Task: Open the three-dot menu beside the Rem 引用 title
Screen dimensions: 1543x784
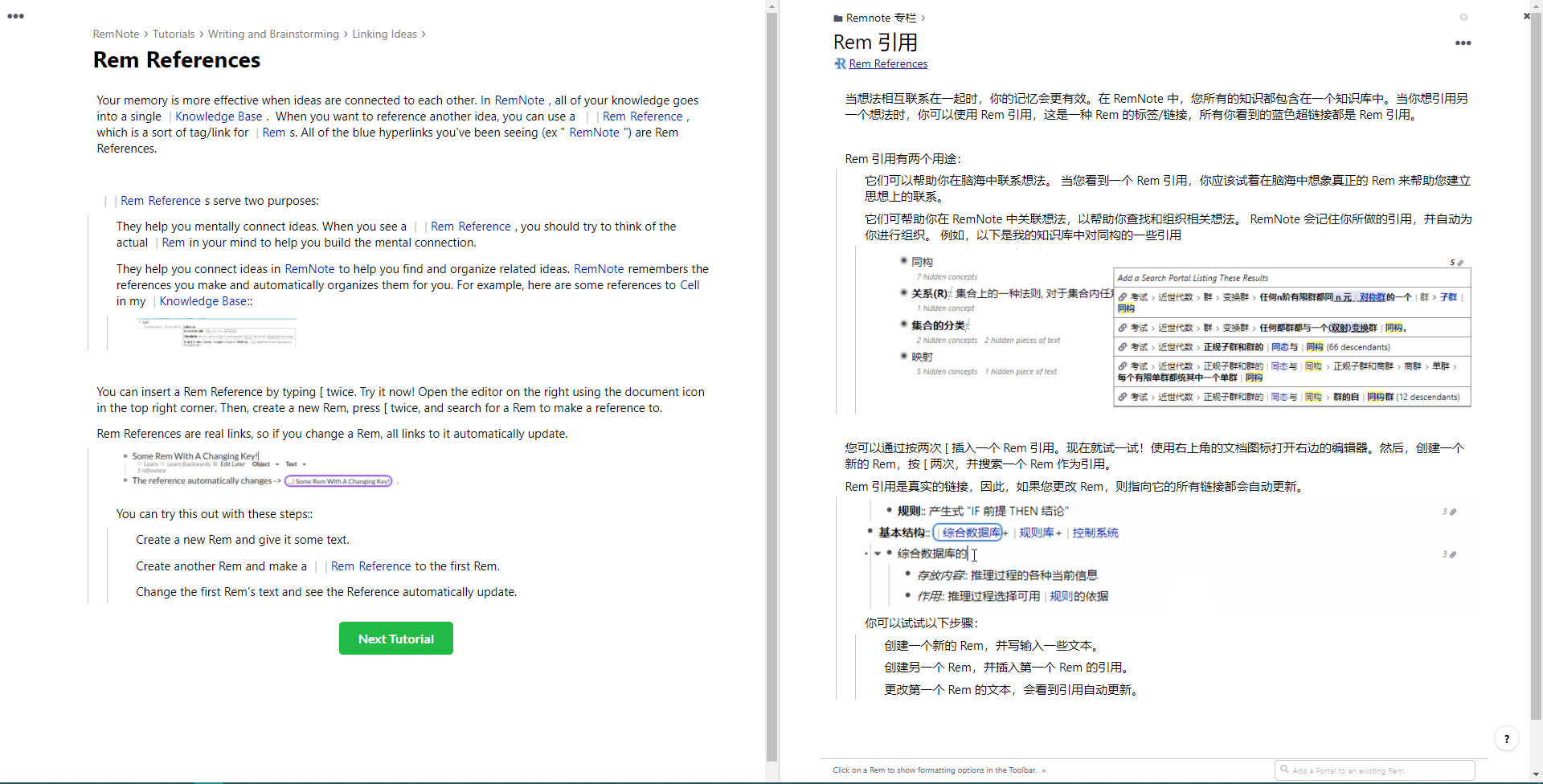Action: coord(1463,43)
